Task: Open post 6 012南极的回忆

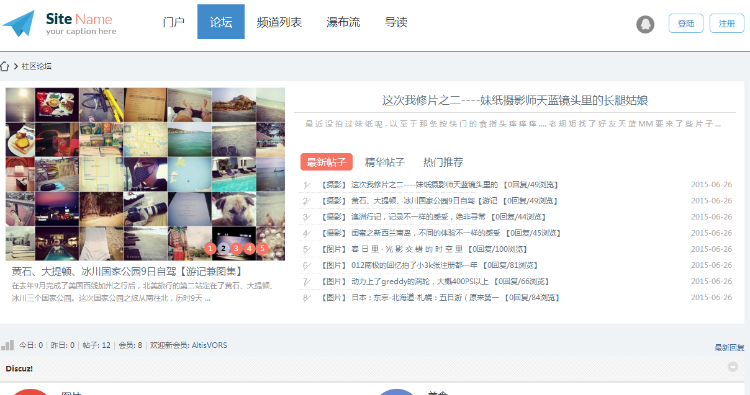Action: coord(414,265)
